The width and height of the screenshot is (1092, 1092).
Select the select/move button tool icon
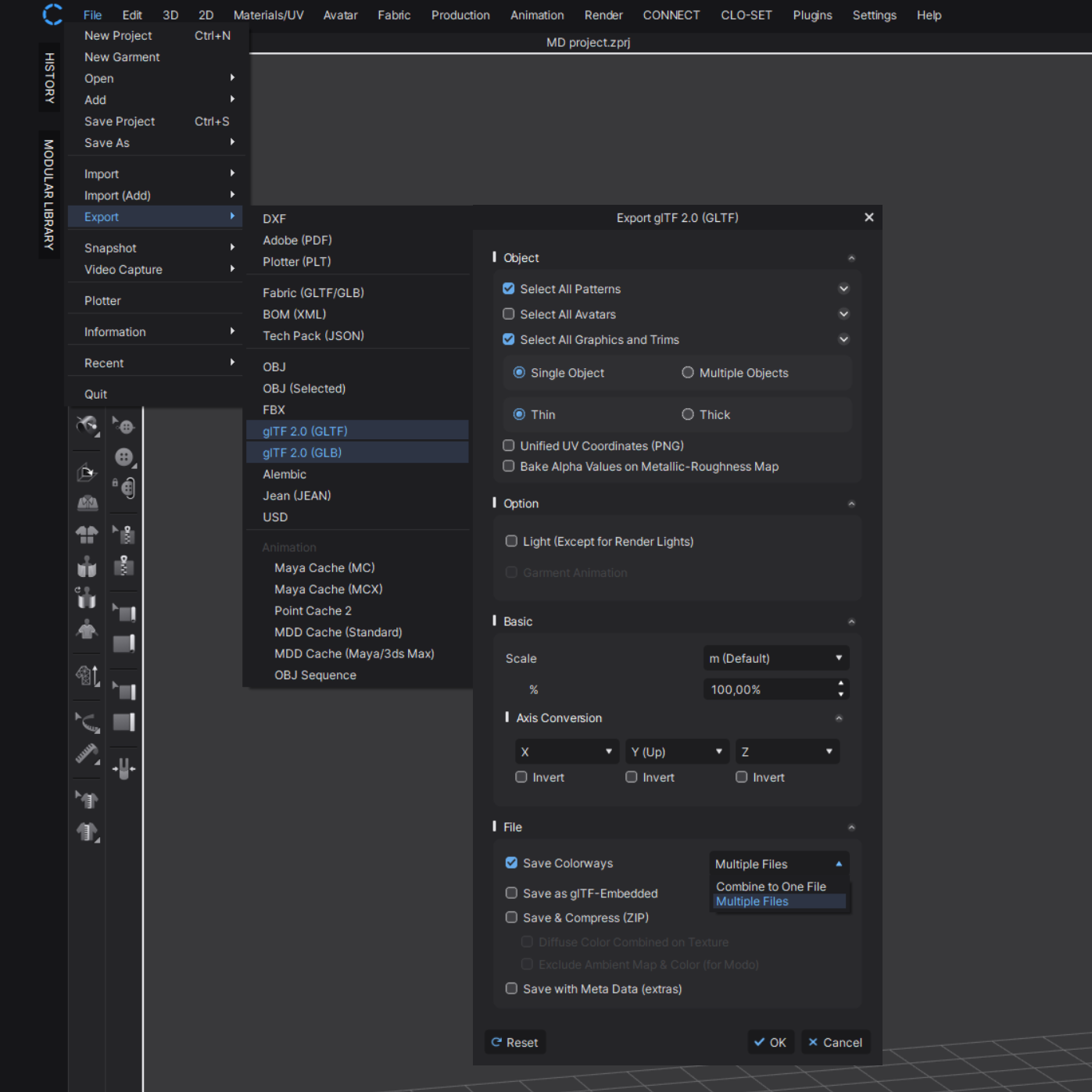(x=124, y=425)
